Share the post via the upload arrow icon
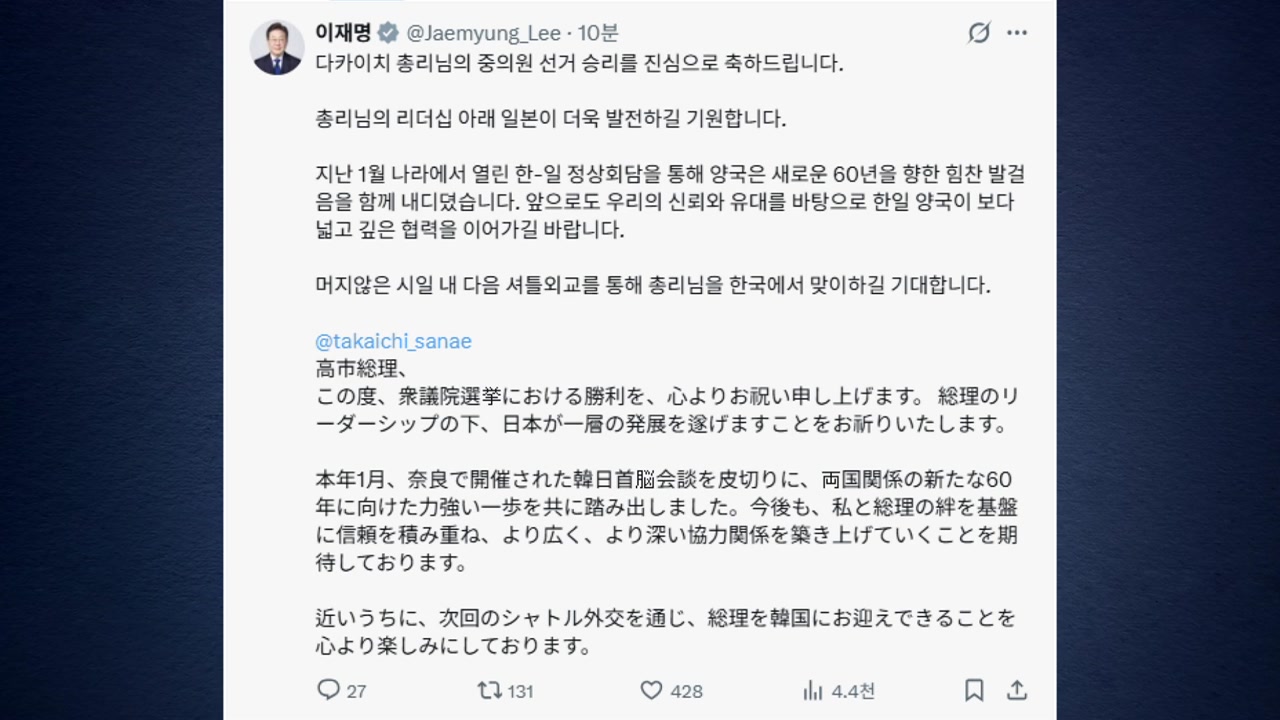Viewport: 1280px width, 720px height. coord(1017,690)
